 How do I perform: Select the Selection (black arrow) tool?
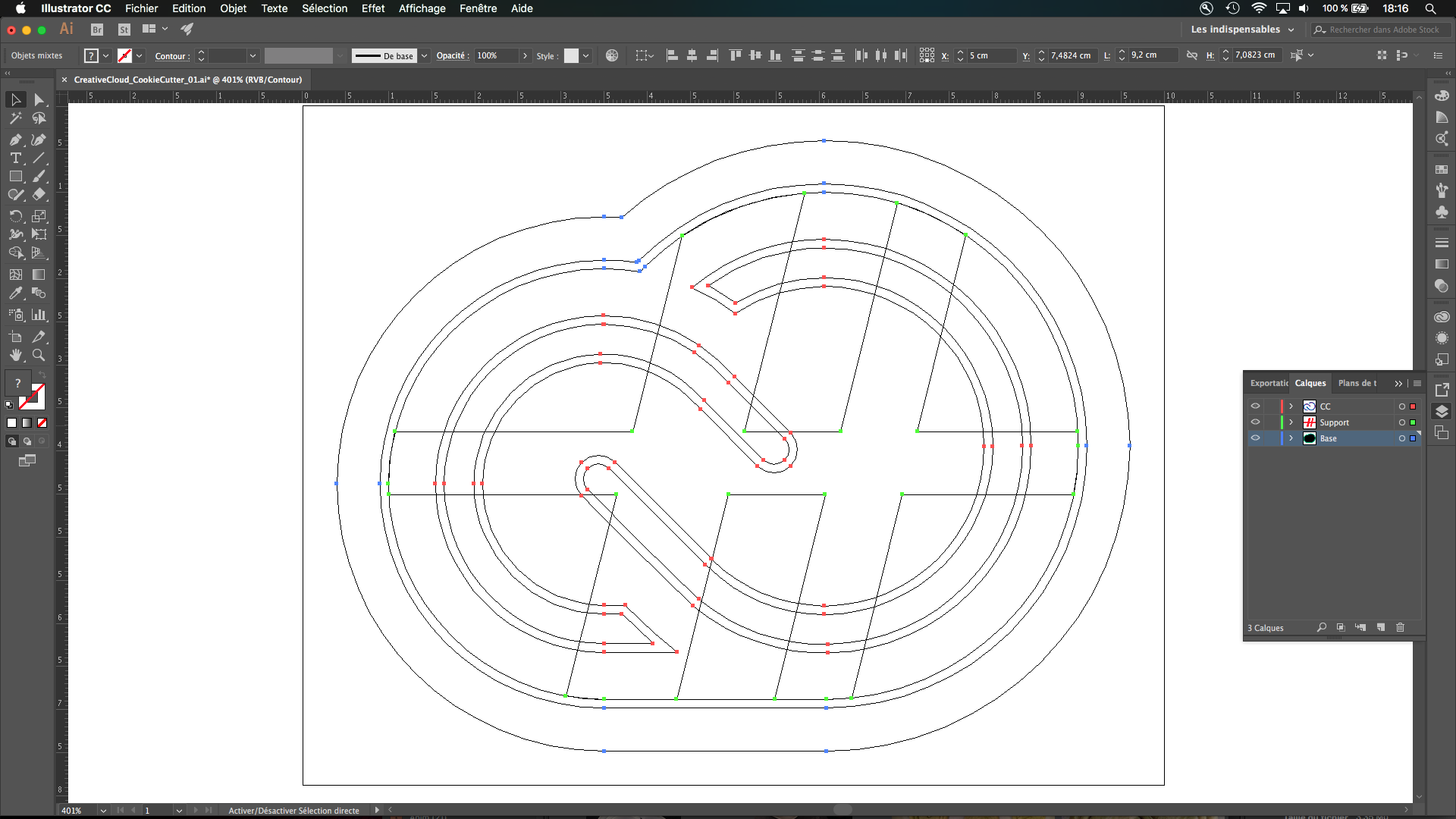pos(16,100)
